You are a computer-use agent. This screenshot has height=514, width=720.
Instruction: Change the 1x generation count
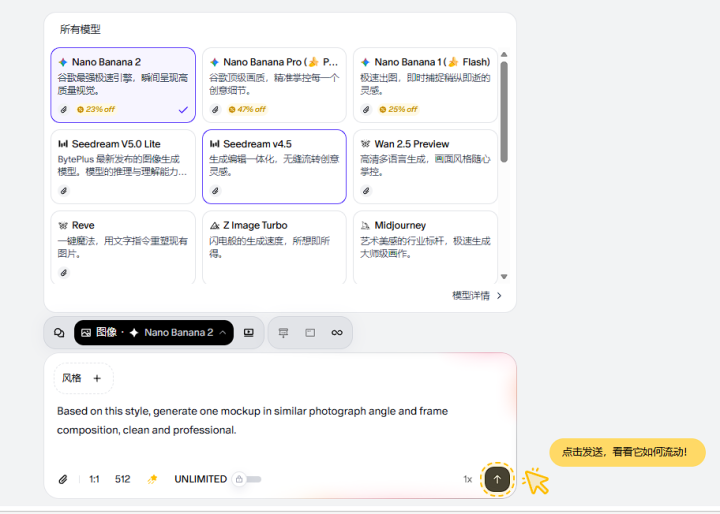click(467, 479)
